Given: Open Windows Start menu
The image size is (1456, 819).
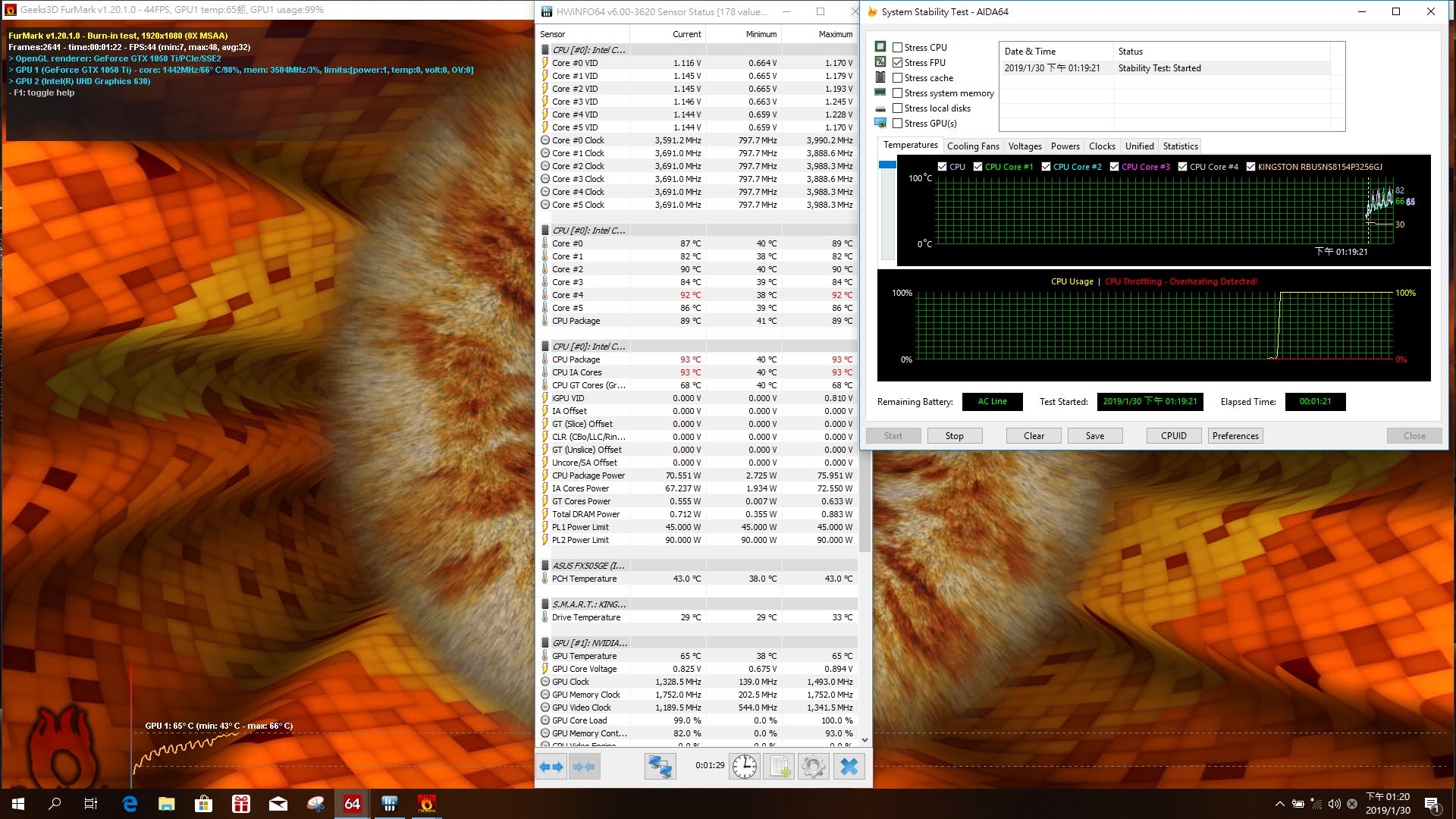Looking at the screenshot, I should [18, 804].
